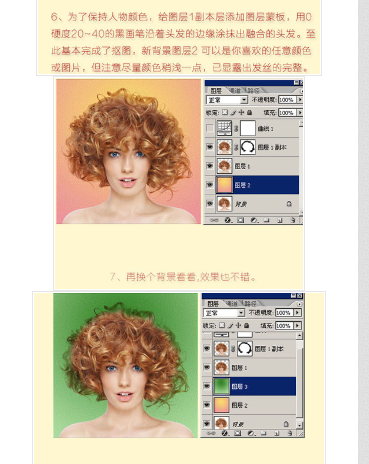Image resolution: width=369 pixels, height=464 pixels.
Task: Toggle image-pixels brush lock in panel with 图层 3 selected
Action: 230,325
